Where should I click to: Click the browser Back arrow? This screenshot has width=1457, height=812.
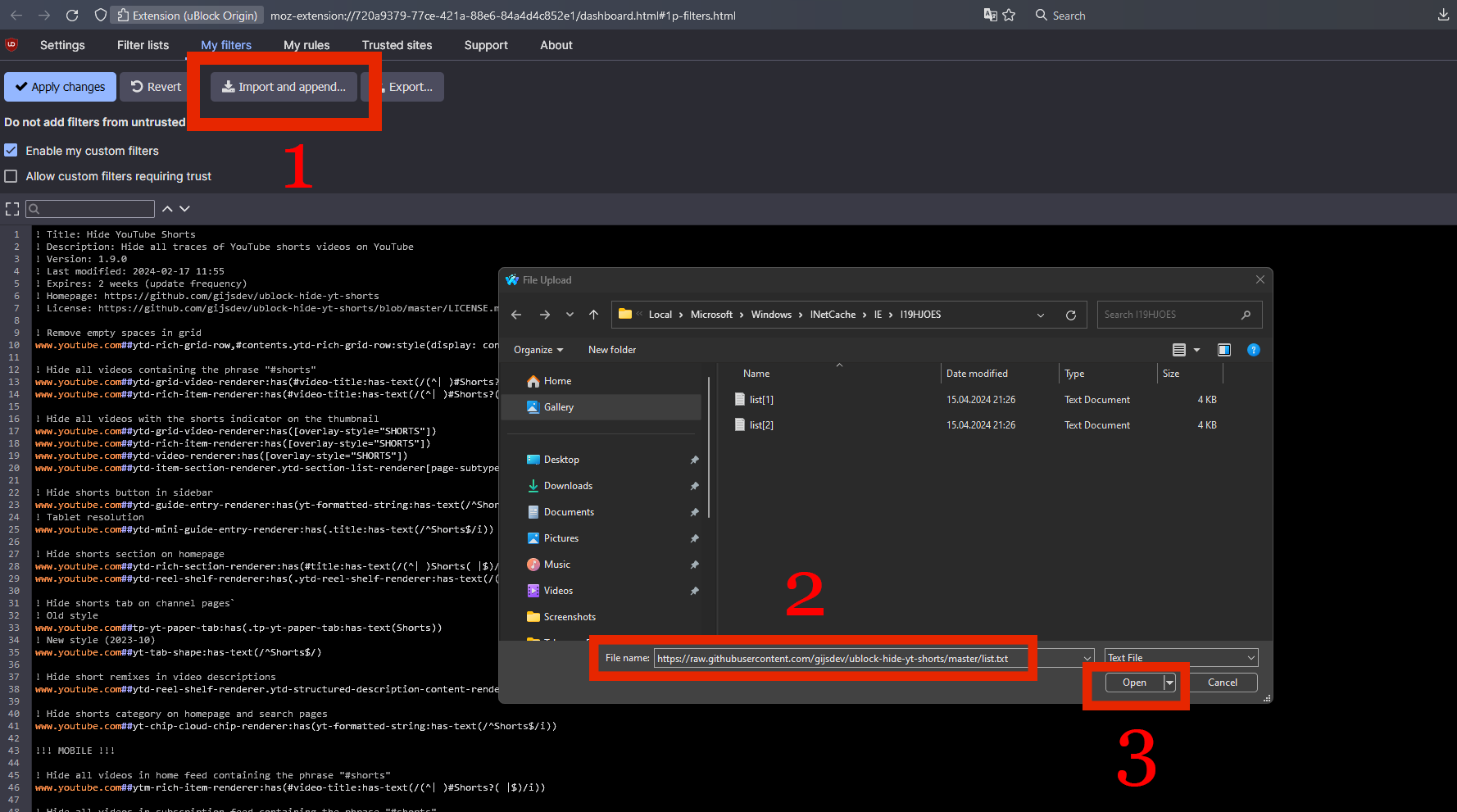click(x=16, y=16)
